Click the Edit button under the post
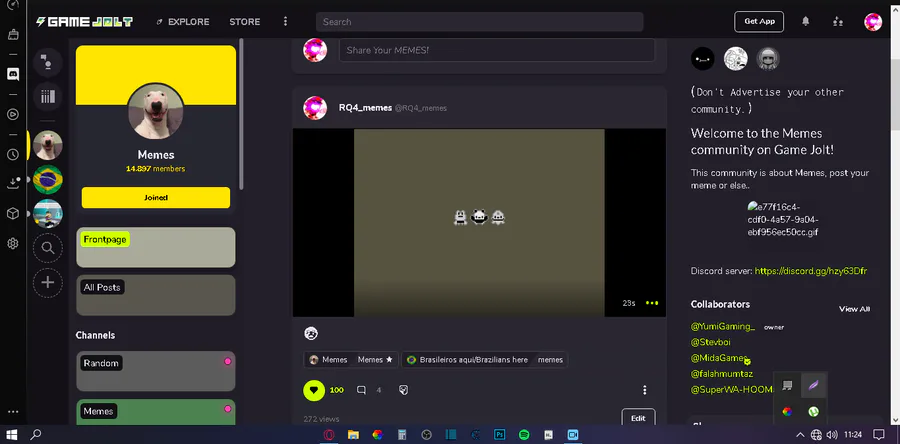This screenshot has height=444, width=900. [x=638, y=418]
